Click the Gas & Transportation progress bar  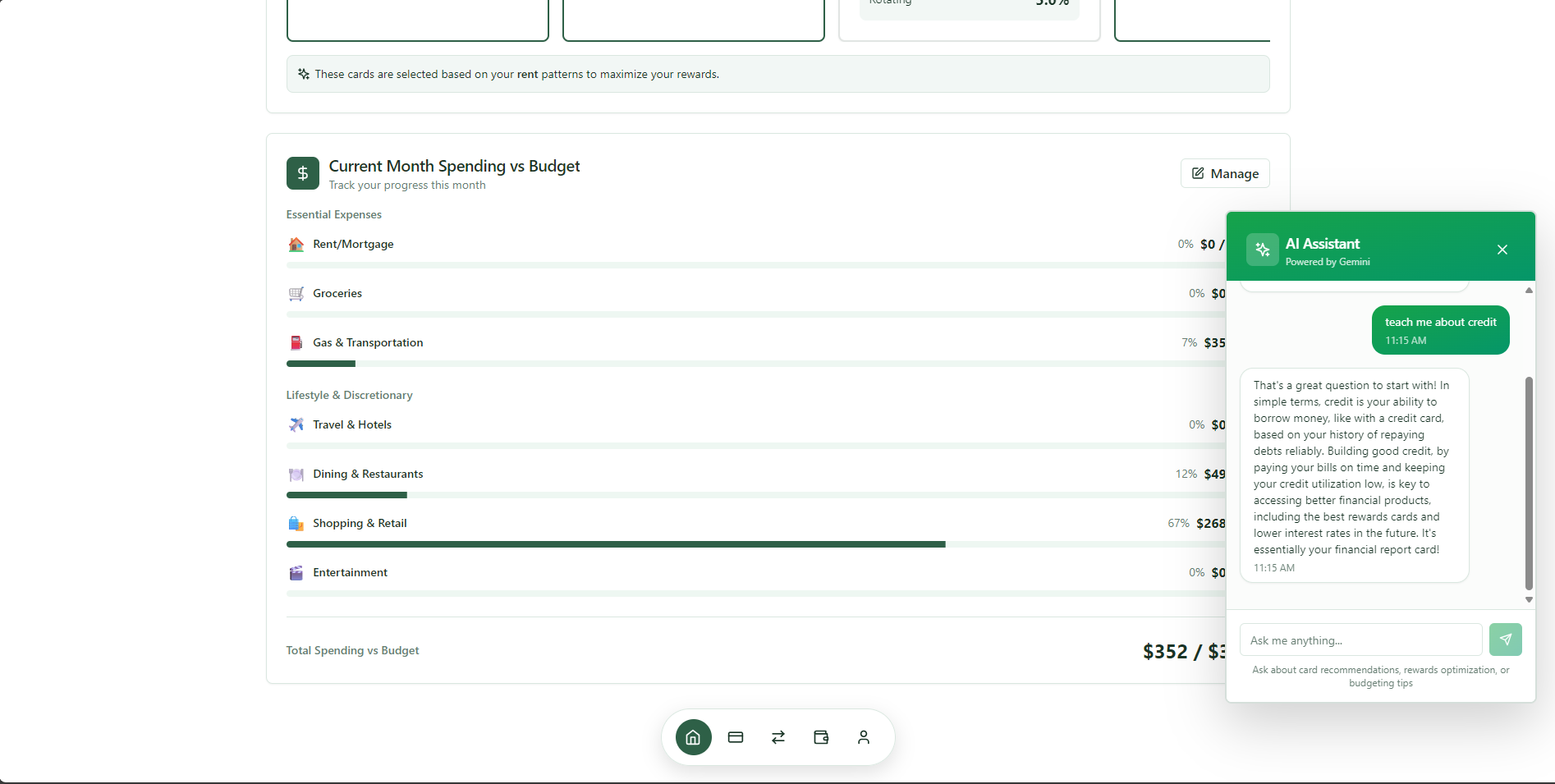[755, 364]
